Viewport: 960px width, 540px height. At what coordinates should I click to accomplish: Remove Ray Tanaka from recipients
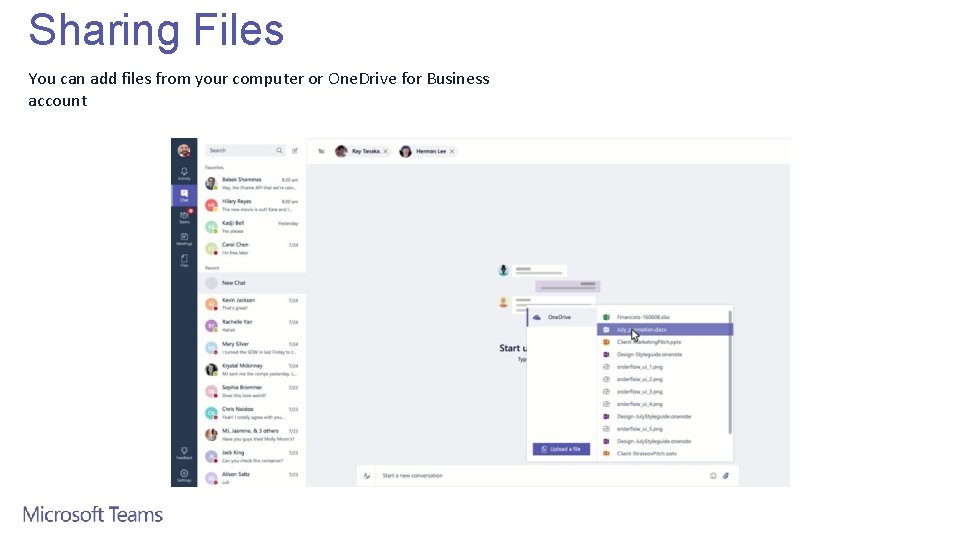386,151
